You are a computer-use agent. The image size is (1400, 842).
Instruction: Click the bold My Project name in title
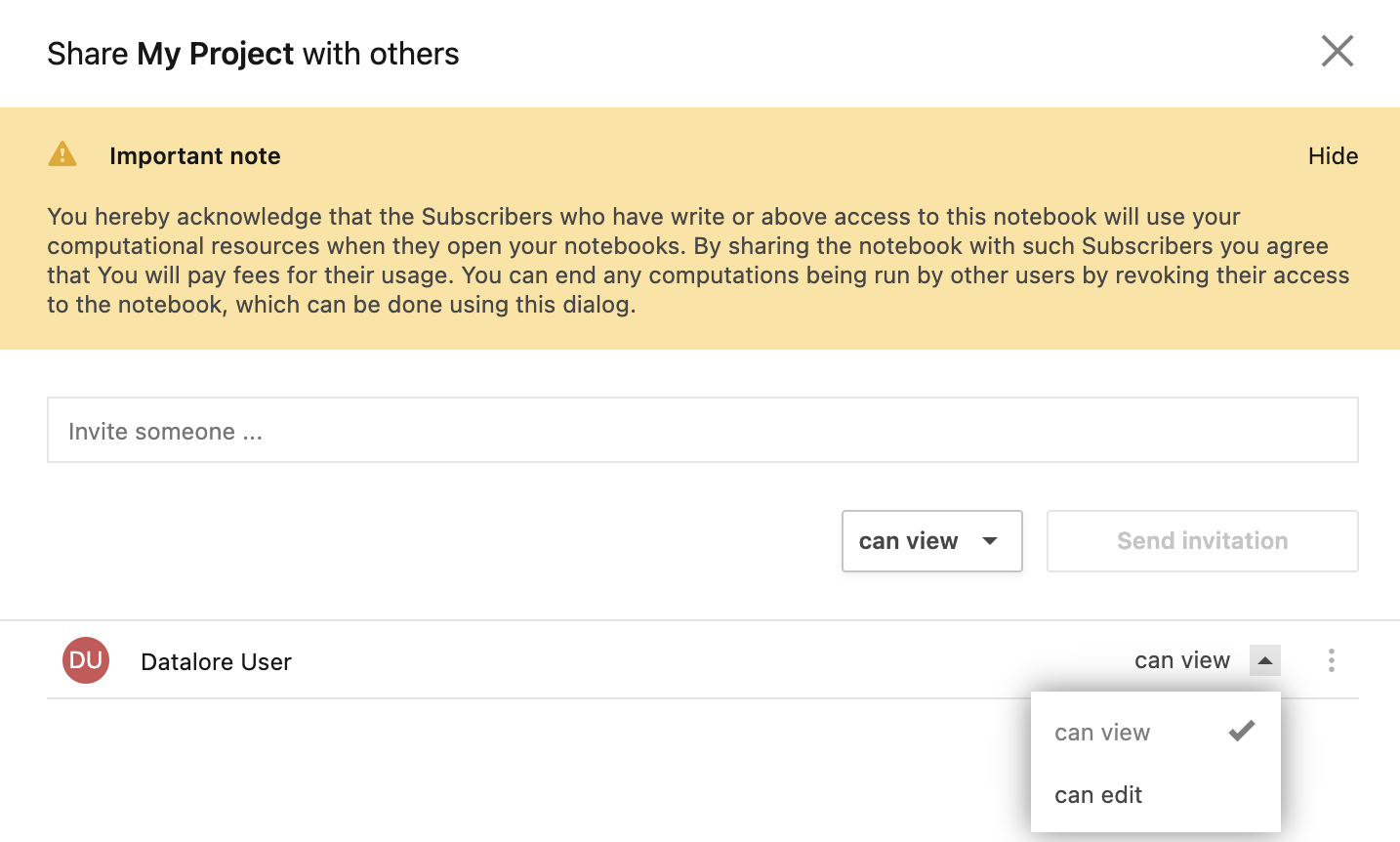coord(215,54)
